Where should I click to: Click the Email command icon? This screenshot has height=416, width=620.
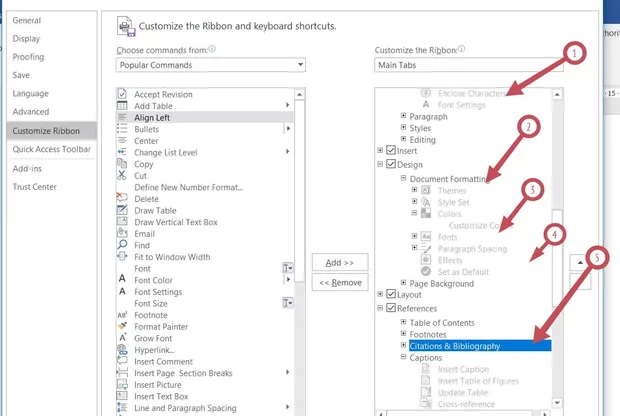(x=122, y=233)
